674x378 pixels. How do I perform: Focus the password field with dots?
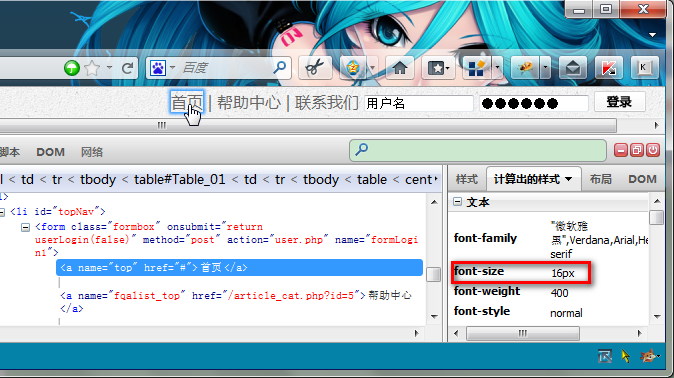coord(534,103)
